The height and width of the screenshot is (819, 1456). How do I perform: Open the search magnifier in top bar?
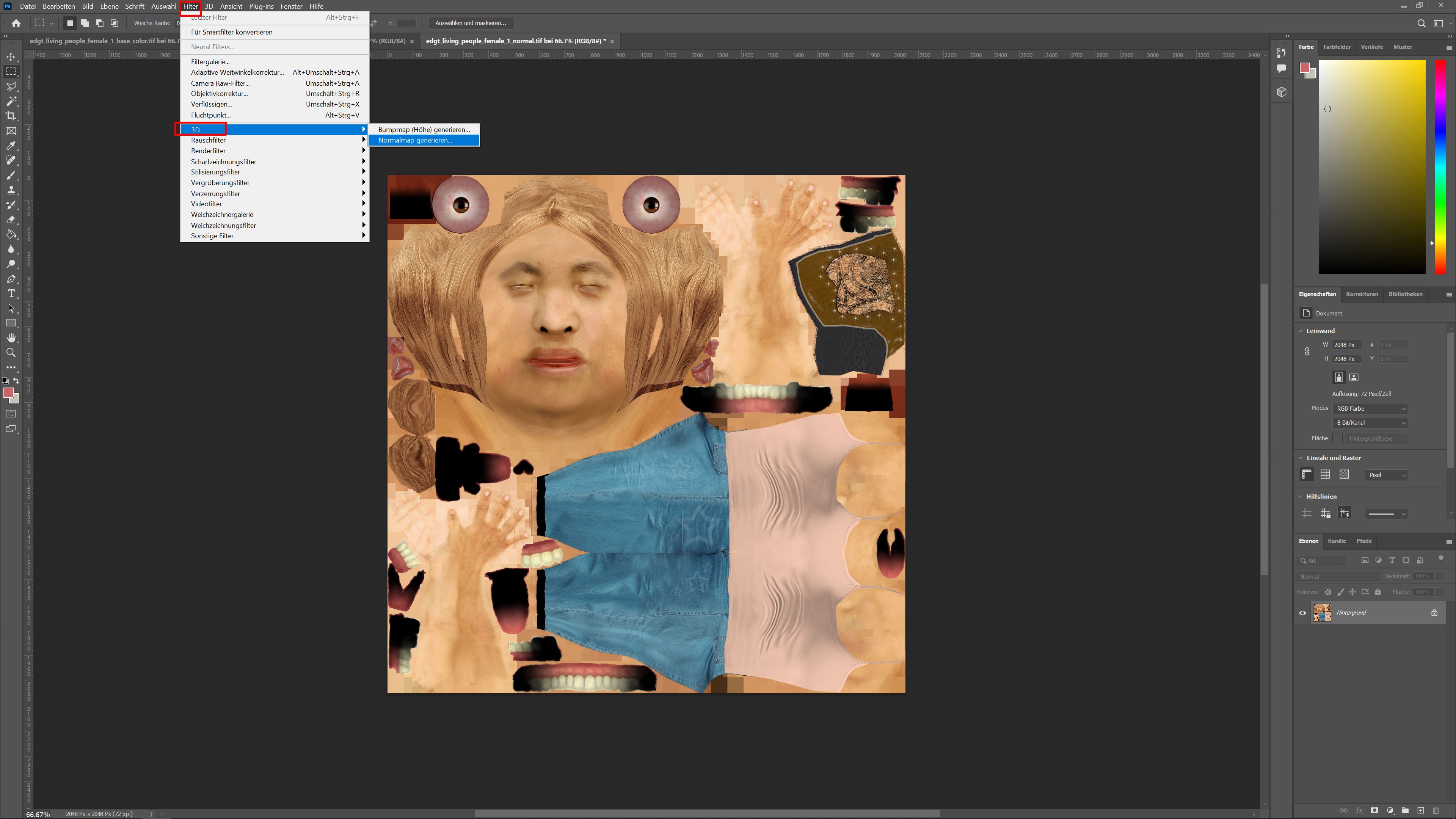tap(1421, 23)
